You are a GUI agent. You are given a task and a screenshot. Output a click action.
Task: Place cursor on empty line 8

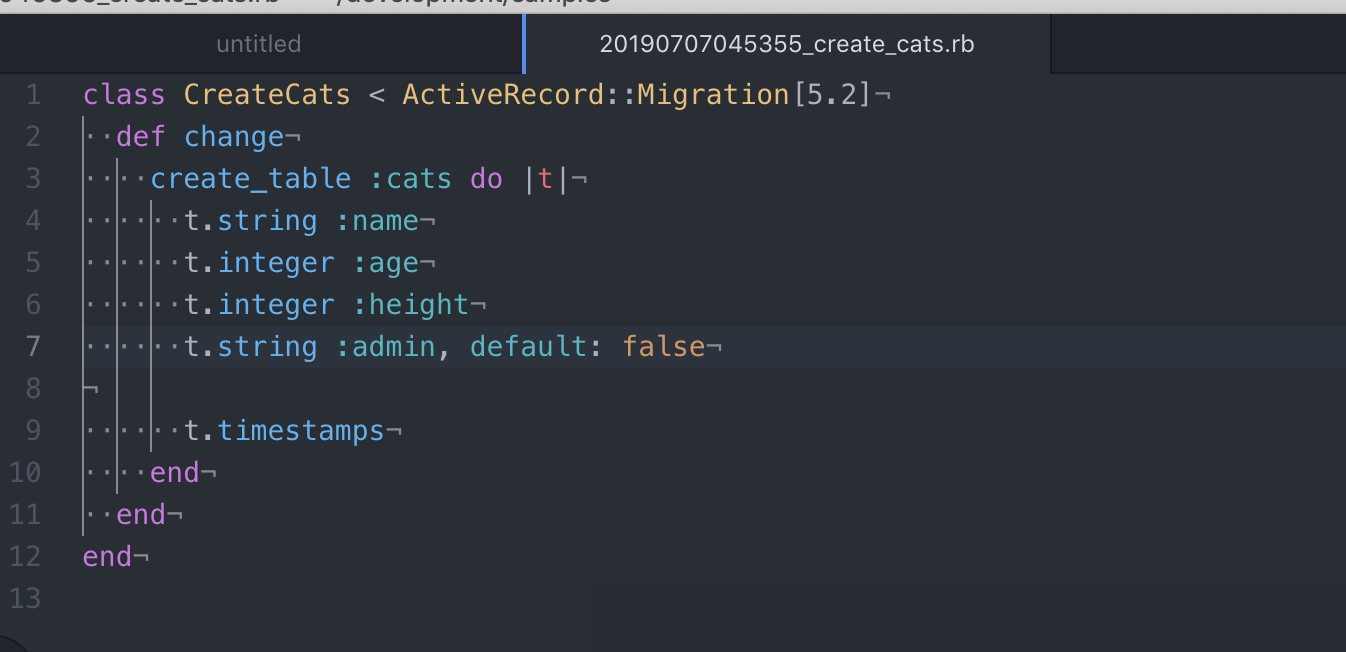pyautogui.click(x=400, y=389)
